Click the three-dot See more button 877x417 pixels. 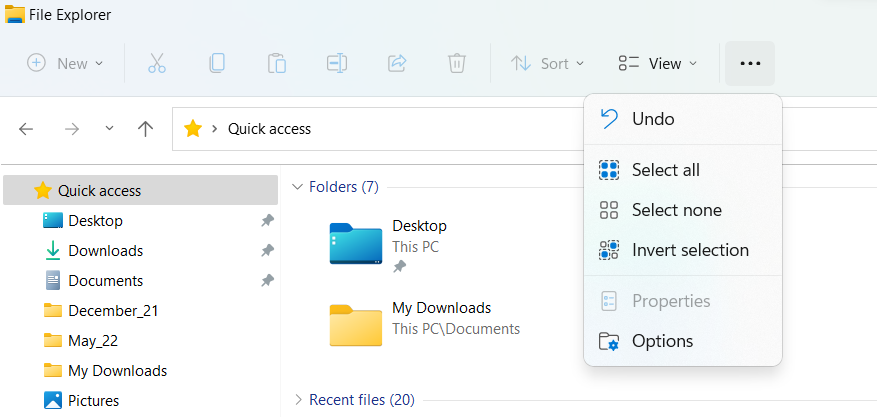[x=749, y=63]
